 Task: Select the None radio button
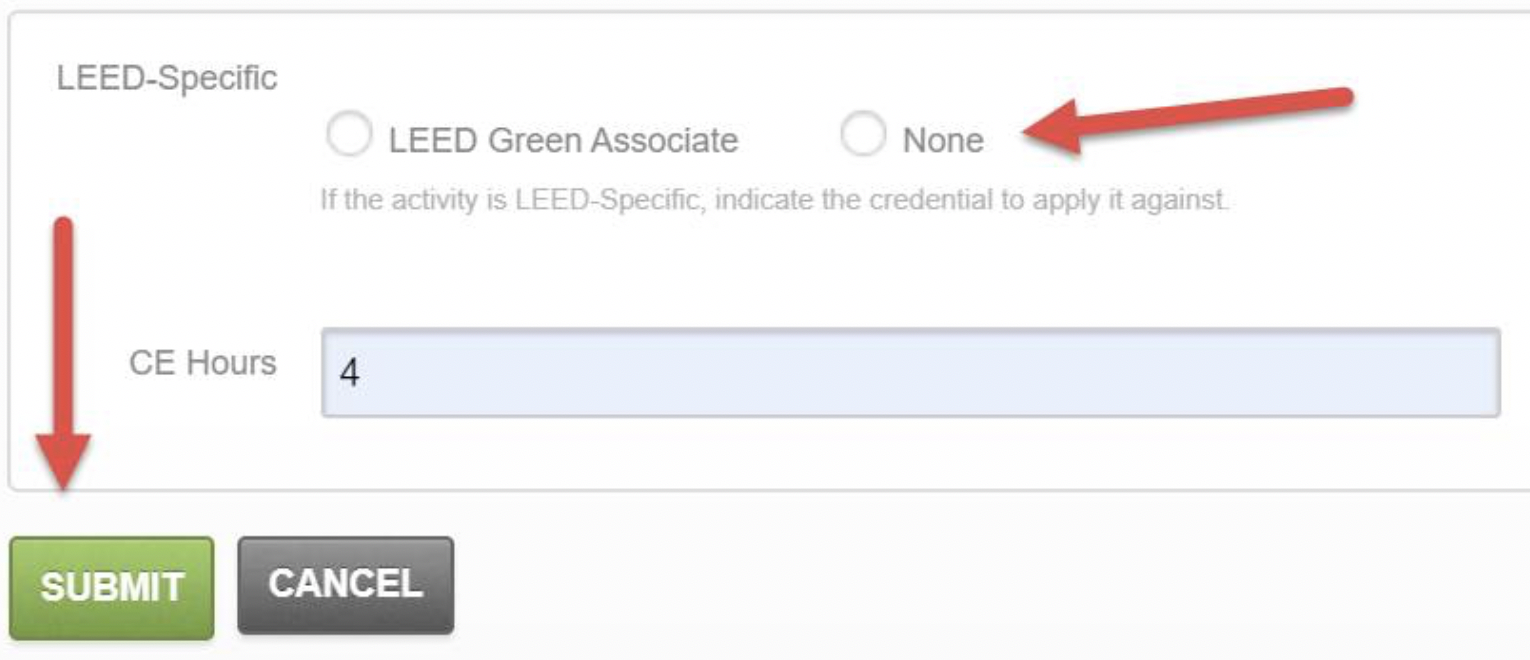coord(863,135)
